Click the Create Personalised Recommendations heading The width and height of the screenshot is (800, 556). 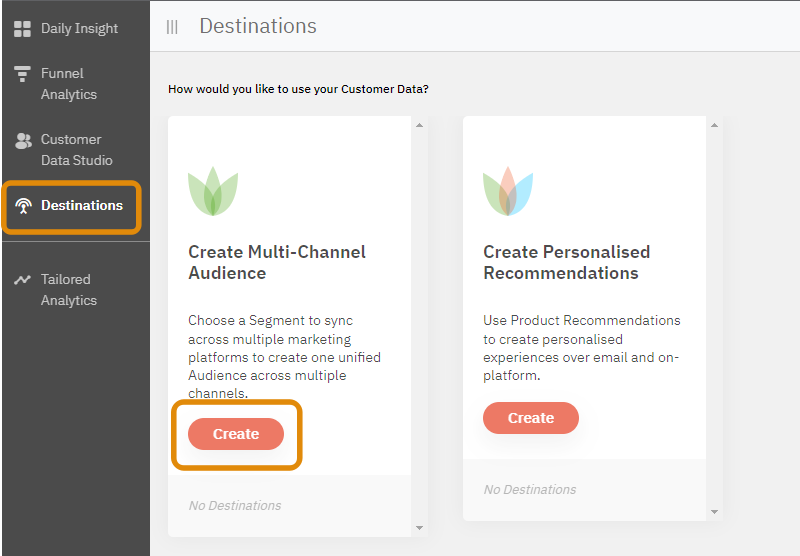point(566,262)
